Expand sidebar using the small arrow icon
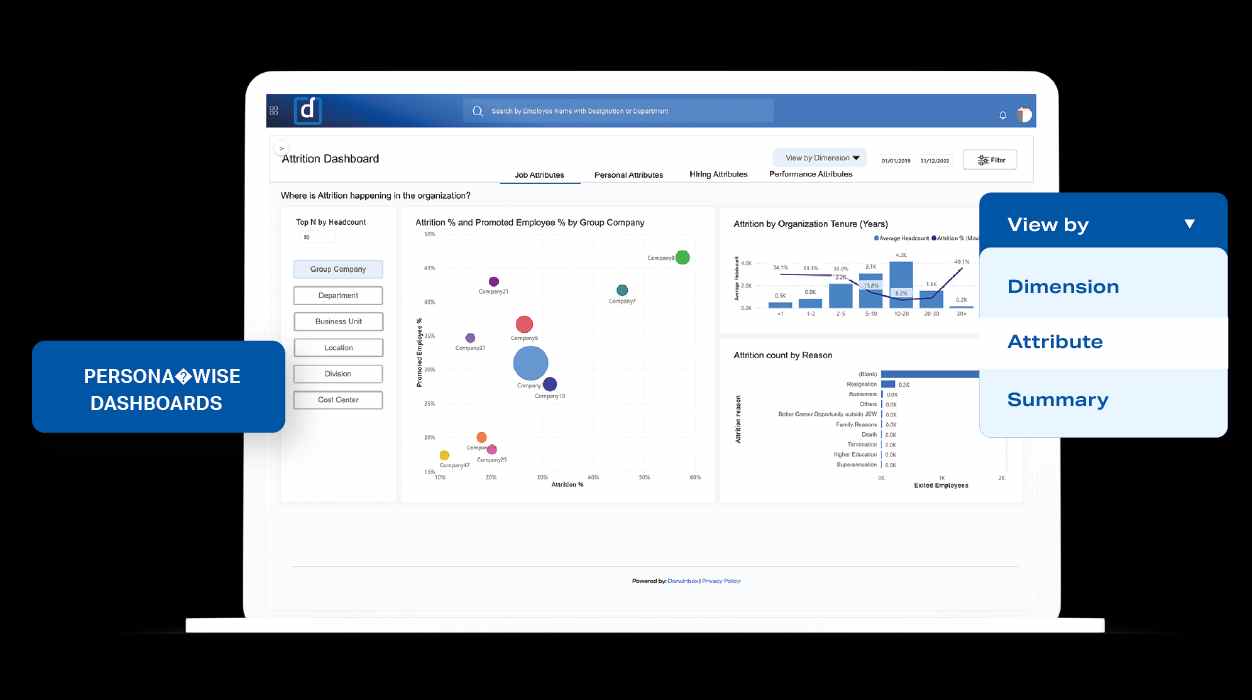Image resolution: width=1252 pixels, height=700 pixels. [x=281, y=148]
